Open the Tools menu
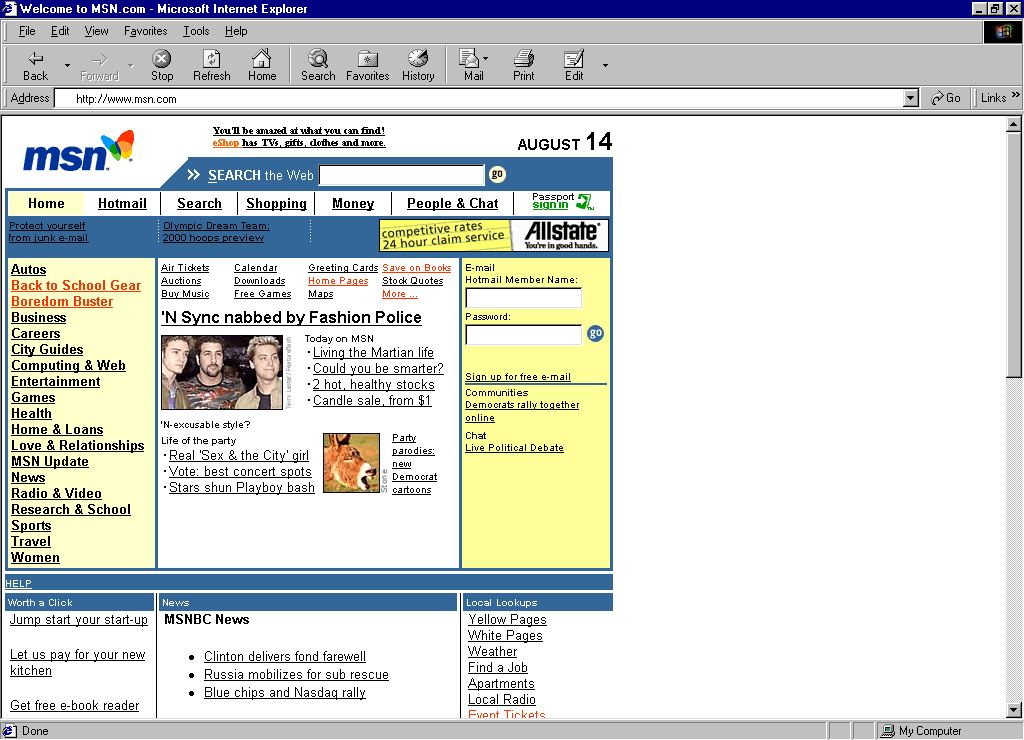This screenshot has width=1024, height=740. [196, 31]
